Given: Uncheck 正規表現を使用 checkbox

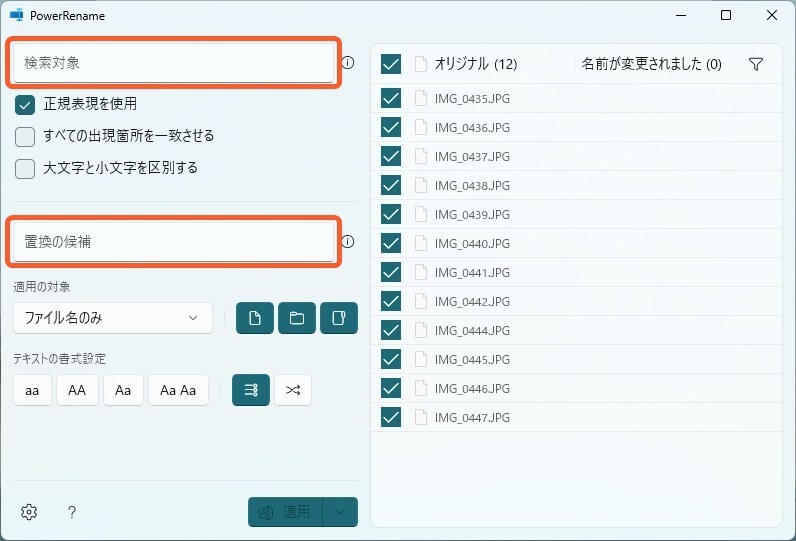Looking at the screenshot, I should [x=25, y=105].
